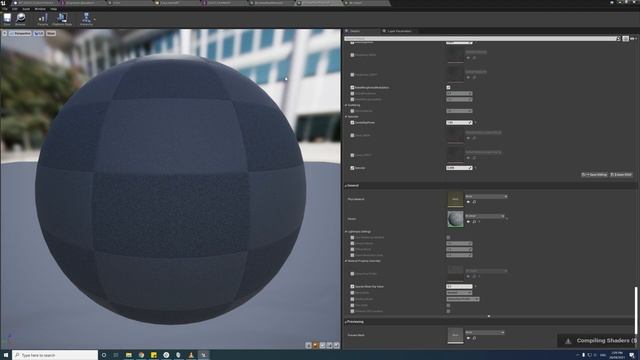
Task: Click the Save Child button
Action: (621, 175)
